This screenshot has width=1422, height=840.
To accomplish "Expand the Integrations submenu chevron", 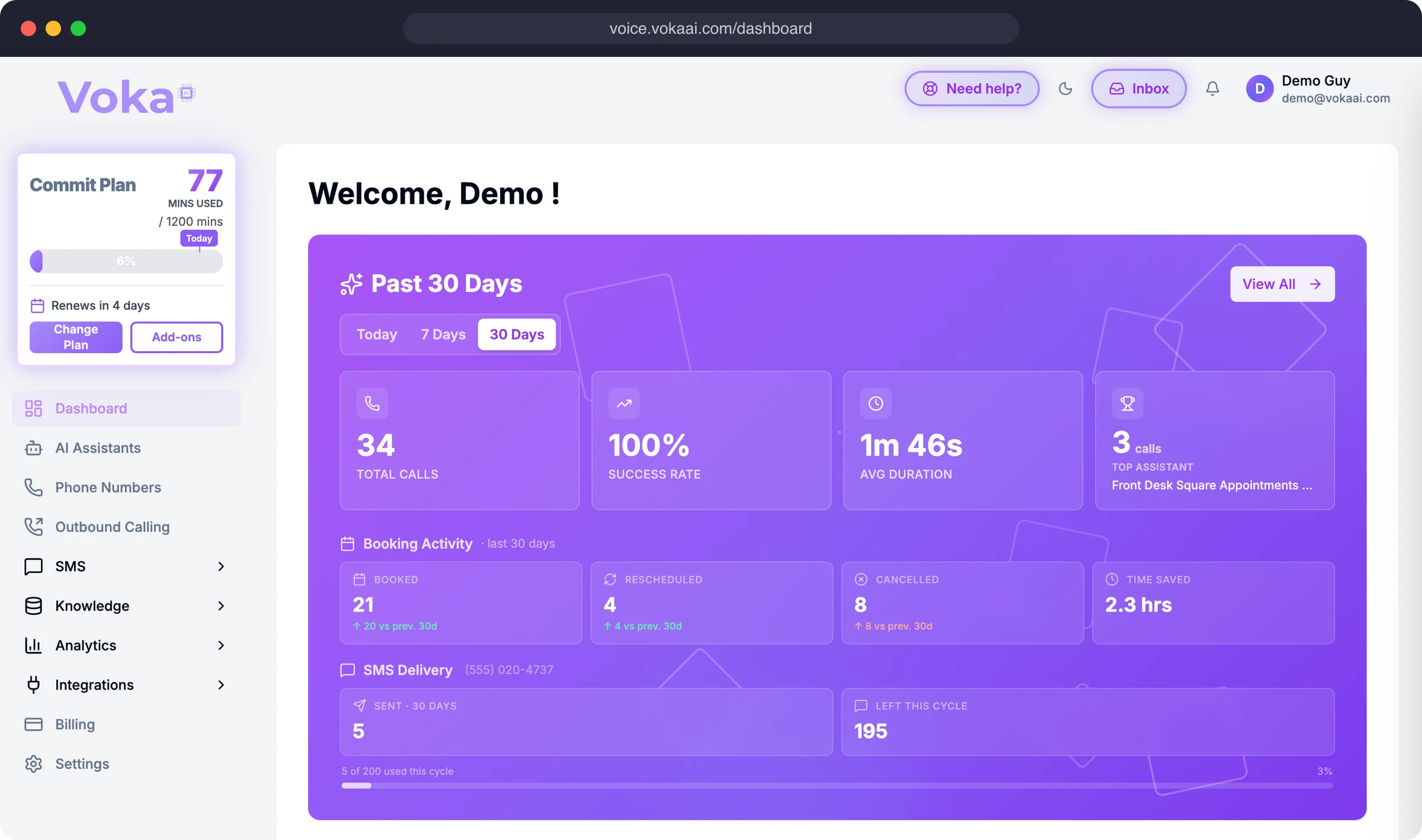I will coord(221,685).
